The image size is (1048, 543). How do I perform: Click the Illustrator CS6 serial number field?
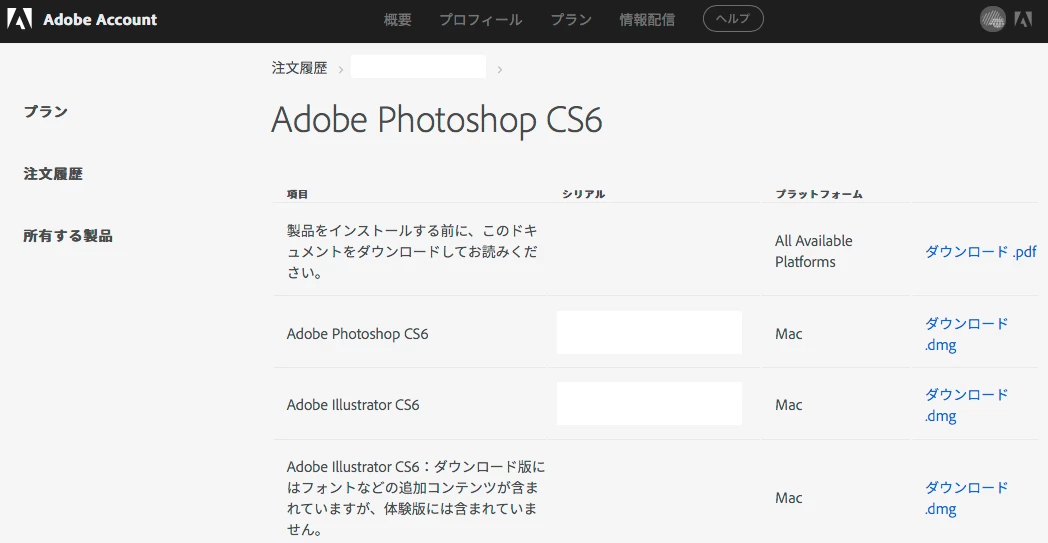pos(649,403)
